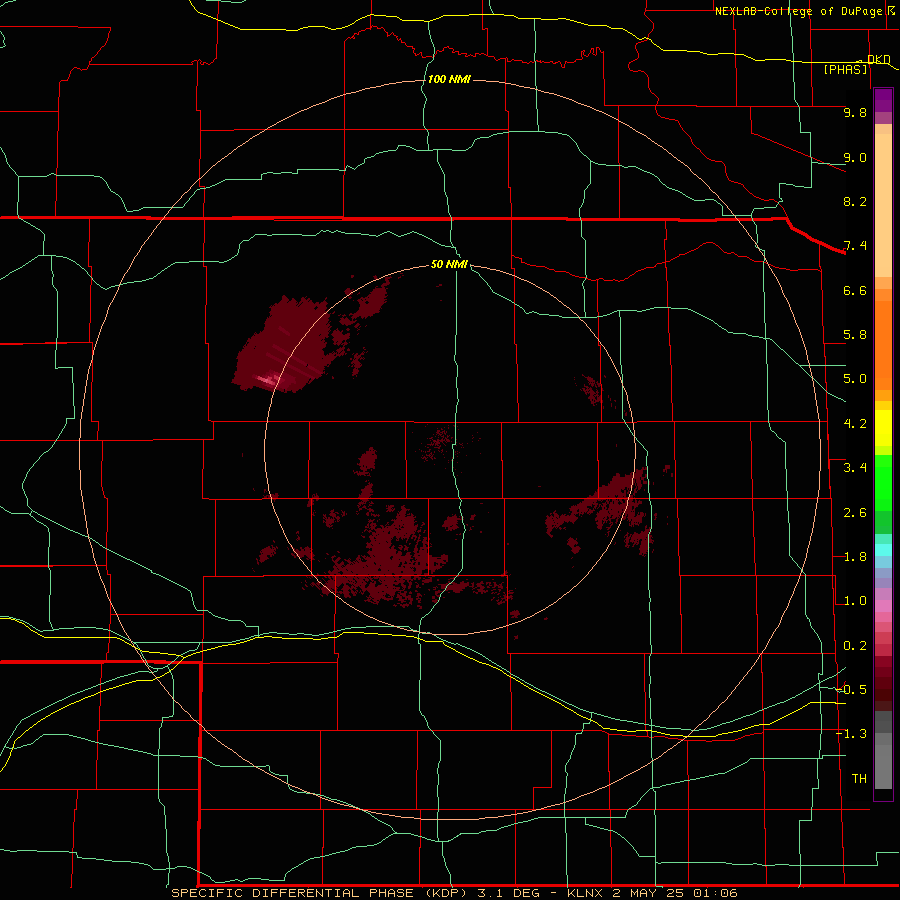Click the 2 MAY 25 01:06 timestamp
Viewport: 900px width, 900px height.
tap(674, 893)
